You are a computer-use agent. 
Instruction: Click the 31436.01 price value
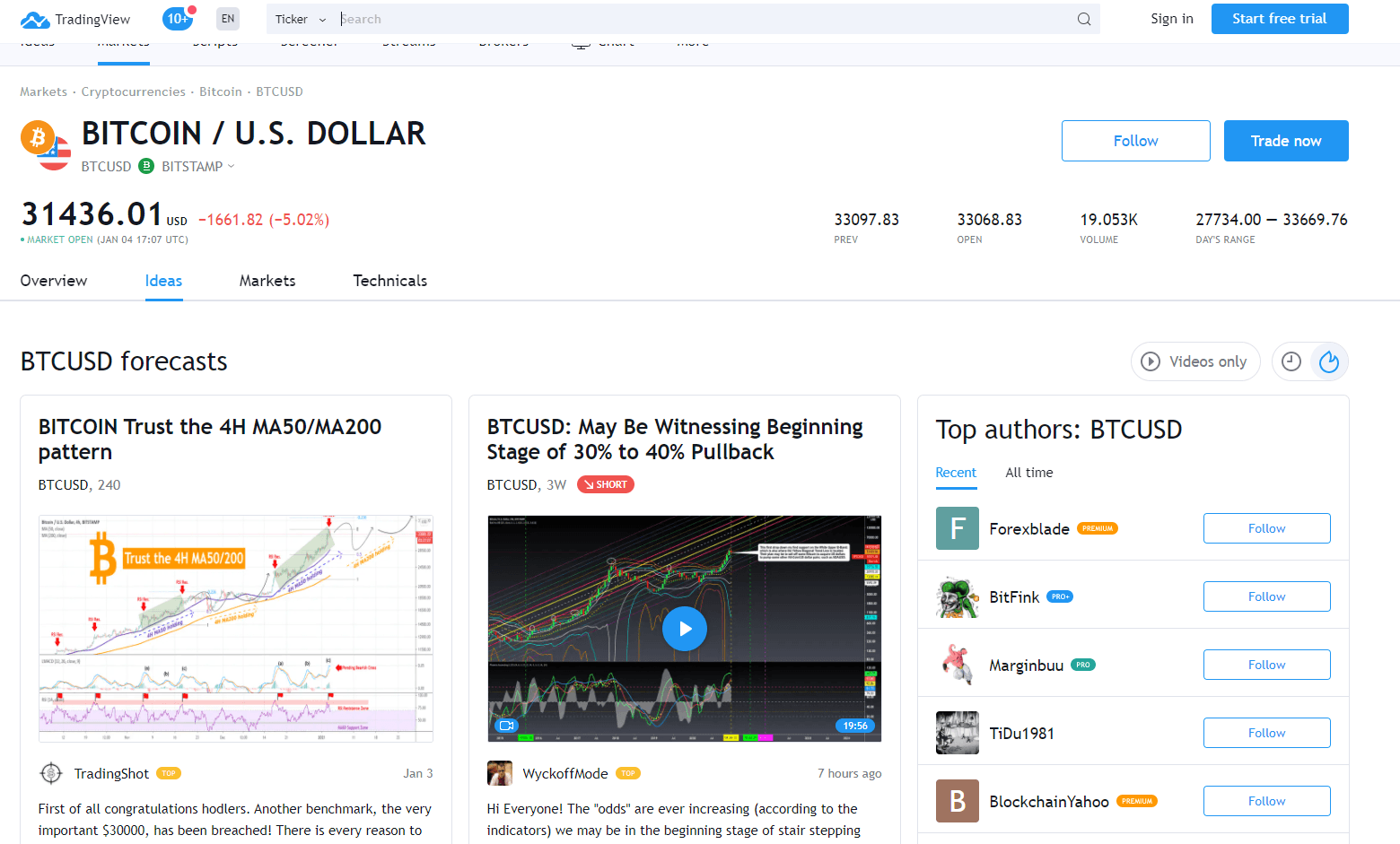[x=92, y=214]
